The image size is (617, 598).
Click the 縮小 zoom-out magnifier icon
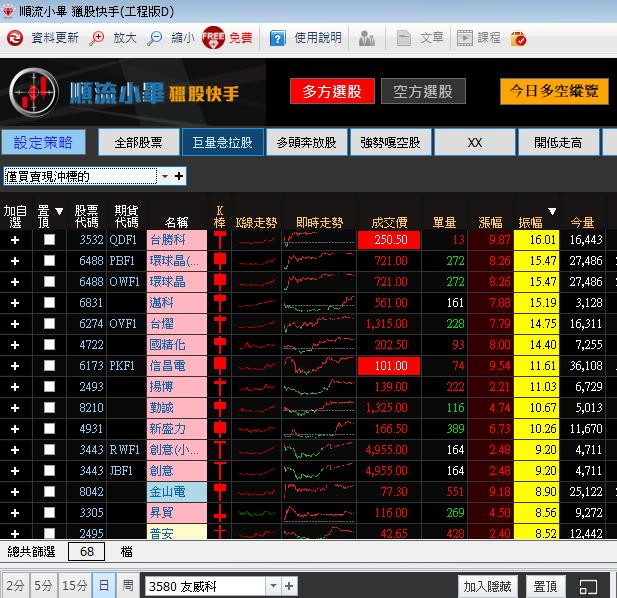point(155,38)
